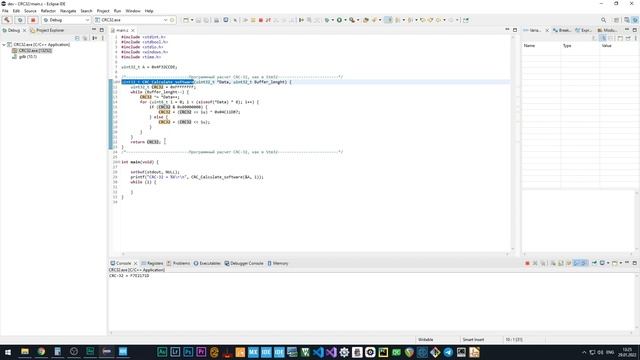This screenshot has height=360, width=640.
Task: Click the launch bar red Stop button
Action: (x=33, y=20)
